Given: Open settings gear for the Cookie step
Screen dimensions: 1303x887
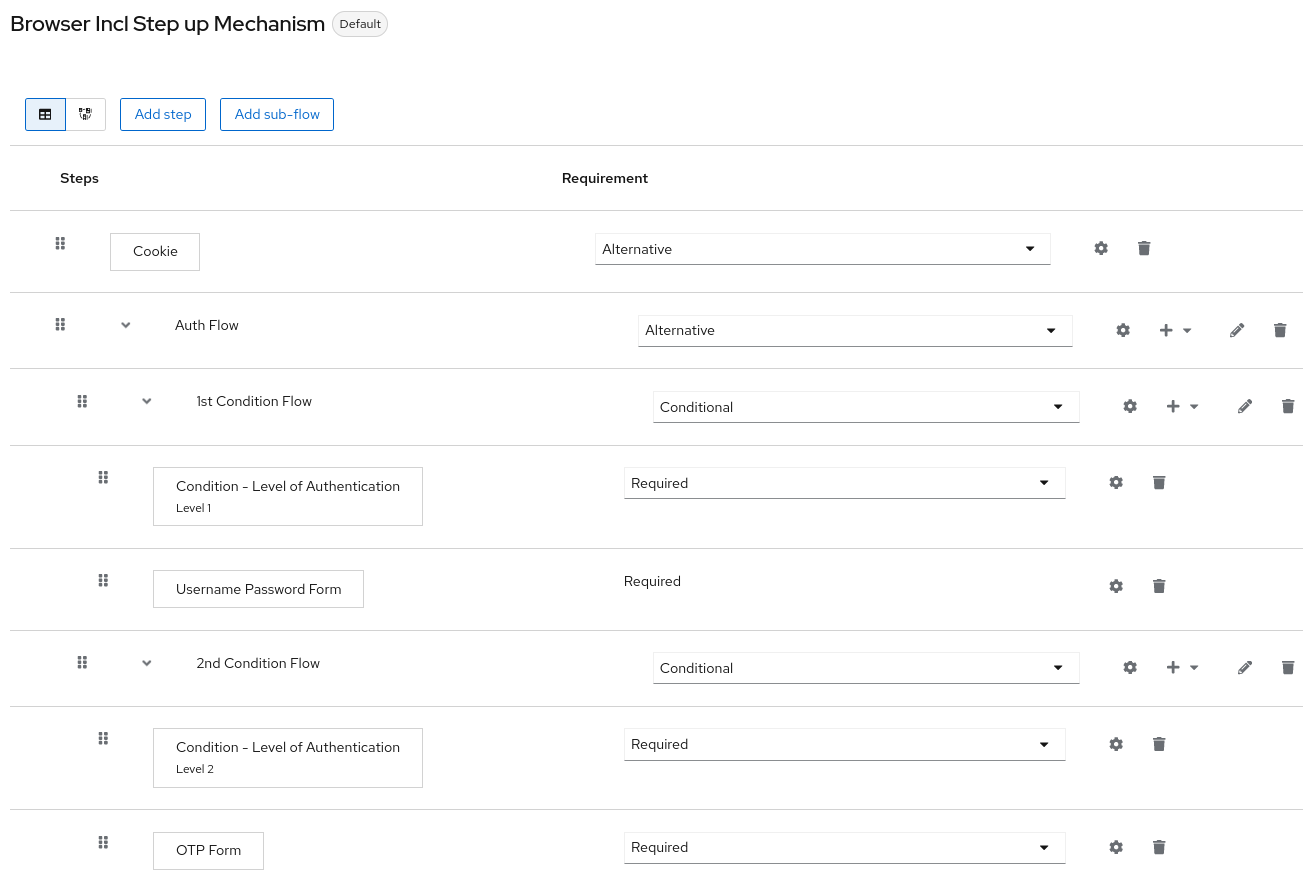Looking at the screenshot, I should pos(1100,248).
